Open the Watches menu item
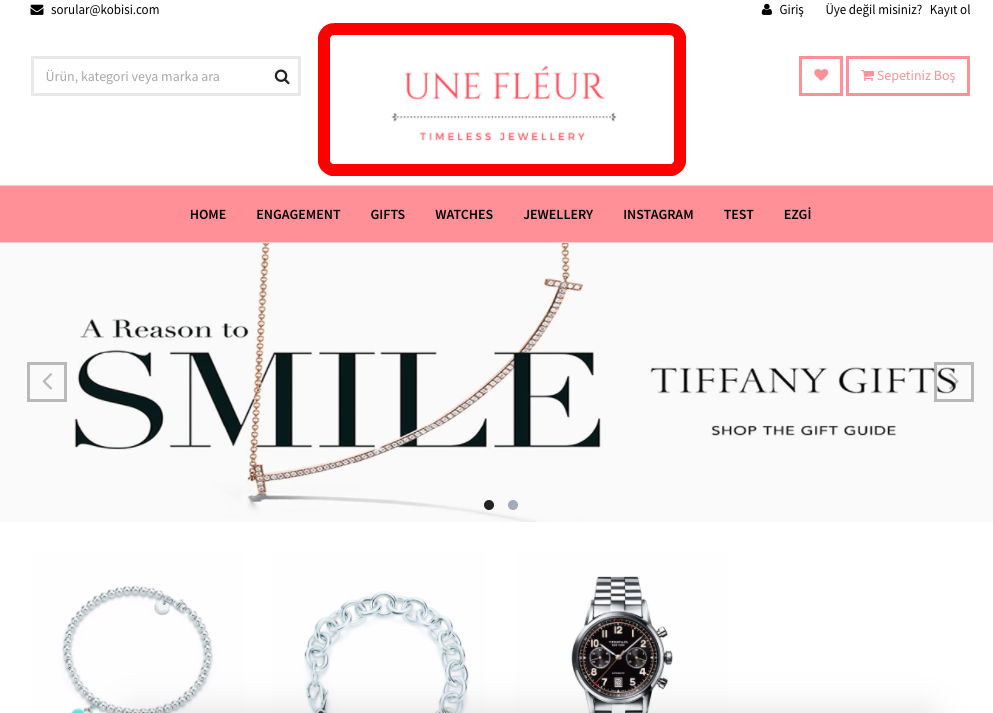 [464, 215]
